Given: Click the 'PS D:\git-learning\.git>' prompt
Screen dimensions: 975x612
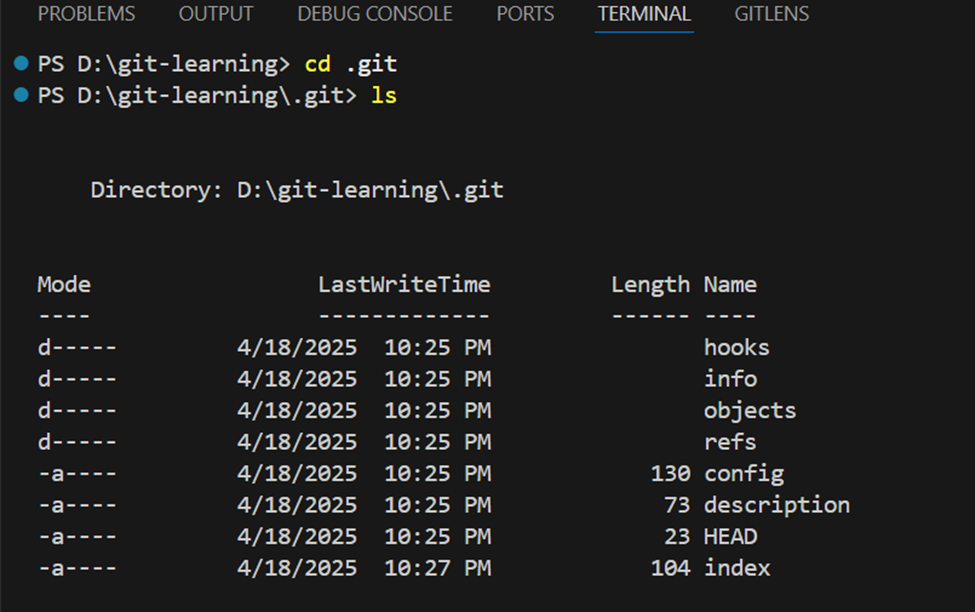Looking at the screenshot, I should point(197,96).
